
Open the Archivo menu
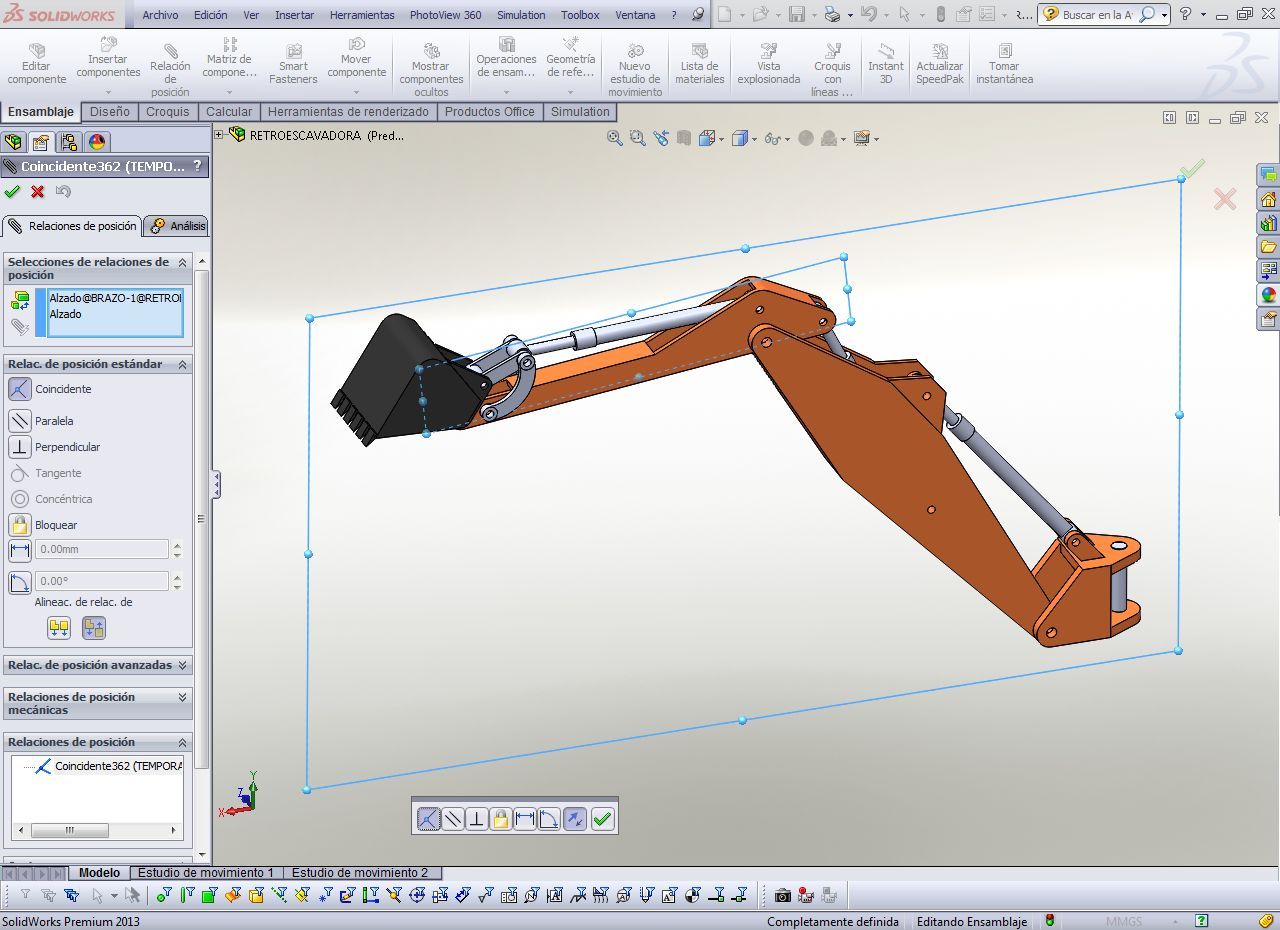click(x=160, y=15)
